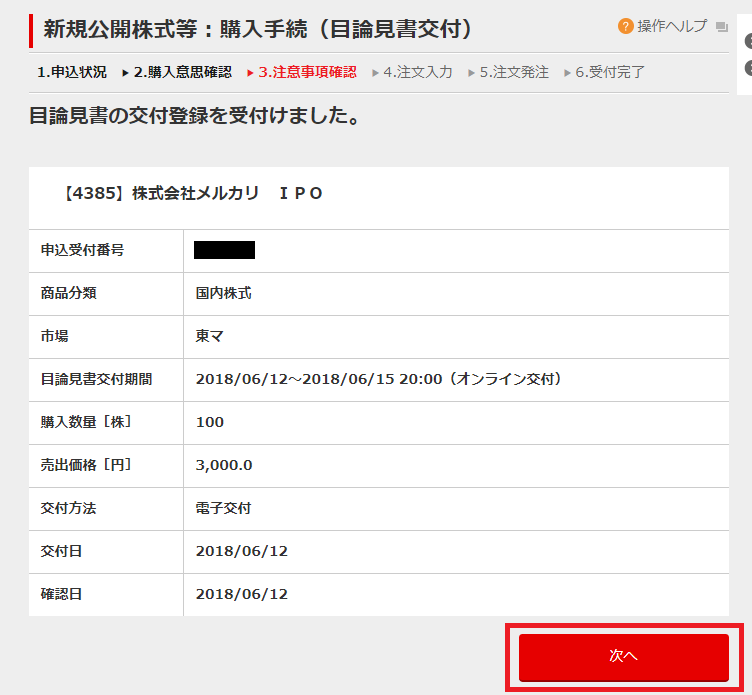Select step 1.申込状況
The width and height of the screenshot is (752, 695).
coord(72,72)
